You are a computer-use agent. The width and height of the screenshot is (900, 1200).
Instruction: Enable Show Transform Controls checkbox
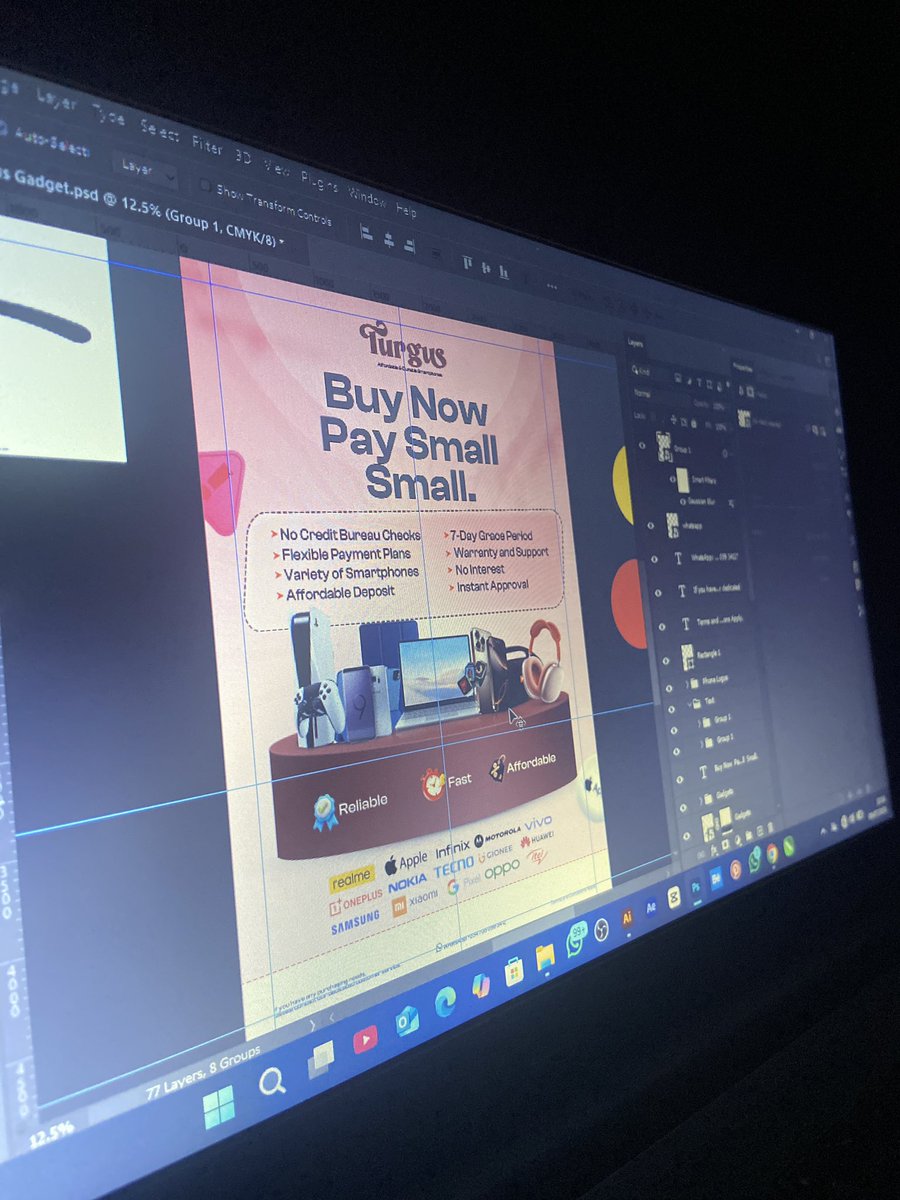(x=205, y=186)
